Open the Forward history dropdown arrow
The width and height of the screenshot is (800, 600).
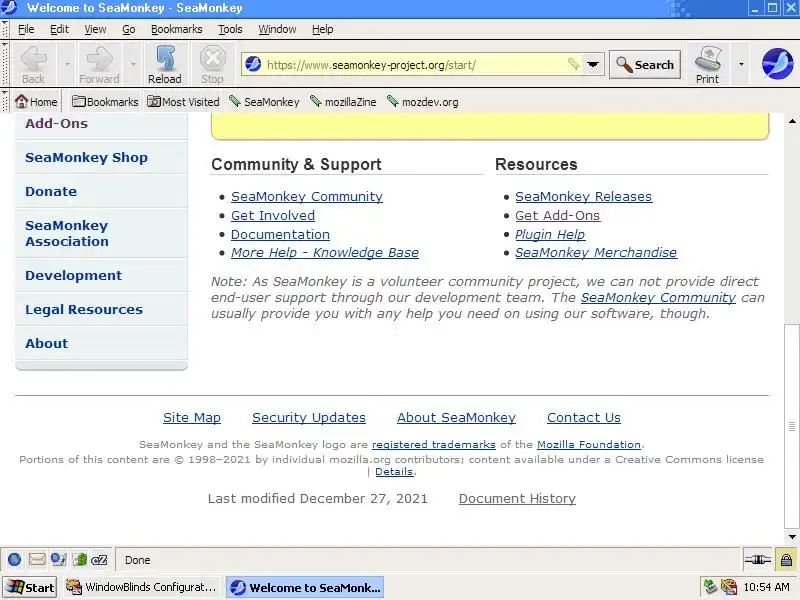click(133, 64)
